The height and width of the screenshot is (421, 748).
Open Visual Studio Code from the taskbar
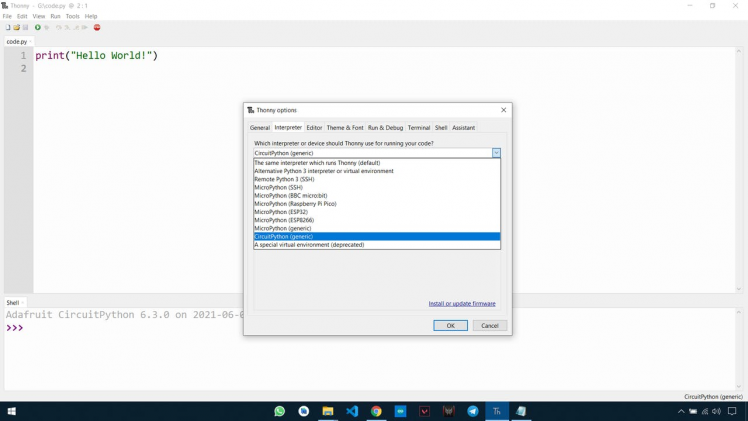point(352,411)
